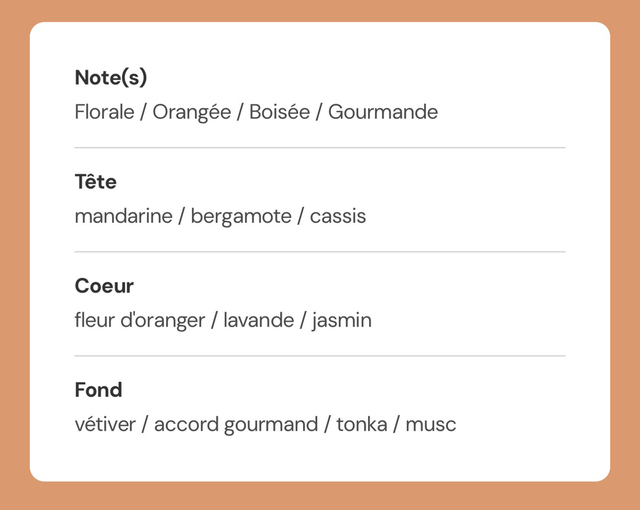Click the Gourmande note text
Viewport: 640px width, 510px height.
pos(383,112)
